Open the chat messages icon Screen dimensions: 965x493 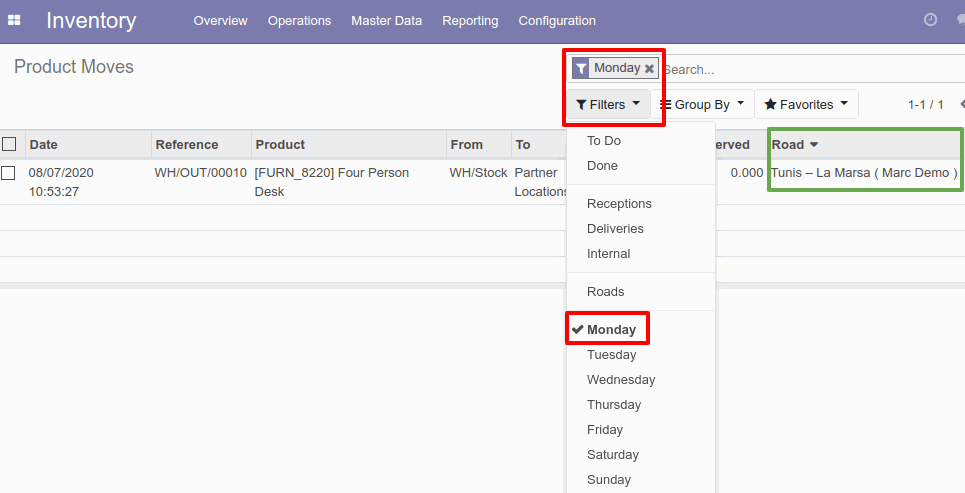[961, 20]
